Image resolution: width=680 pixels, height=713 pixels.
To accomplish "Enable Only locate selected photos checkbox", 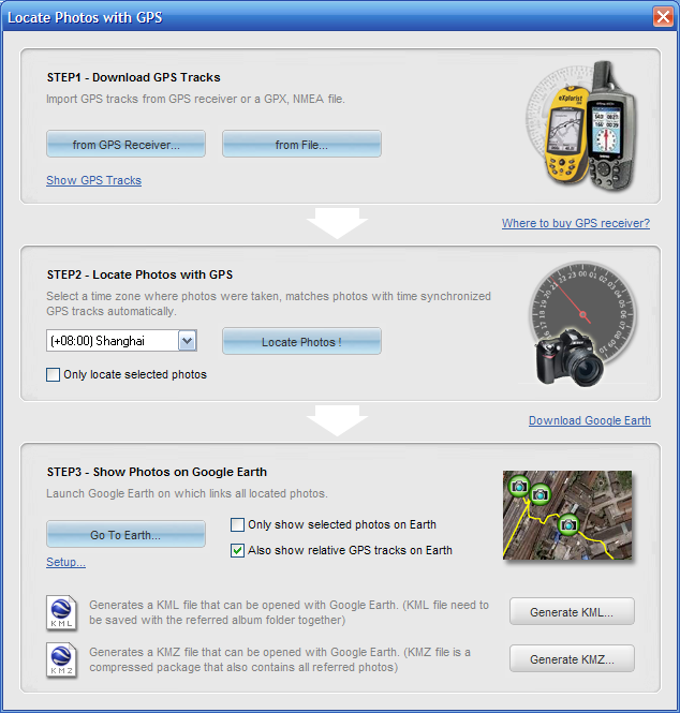I will coord(53,375).
